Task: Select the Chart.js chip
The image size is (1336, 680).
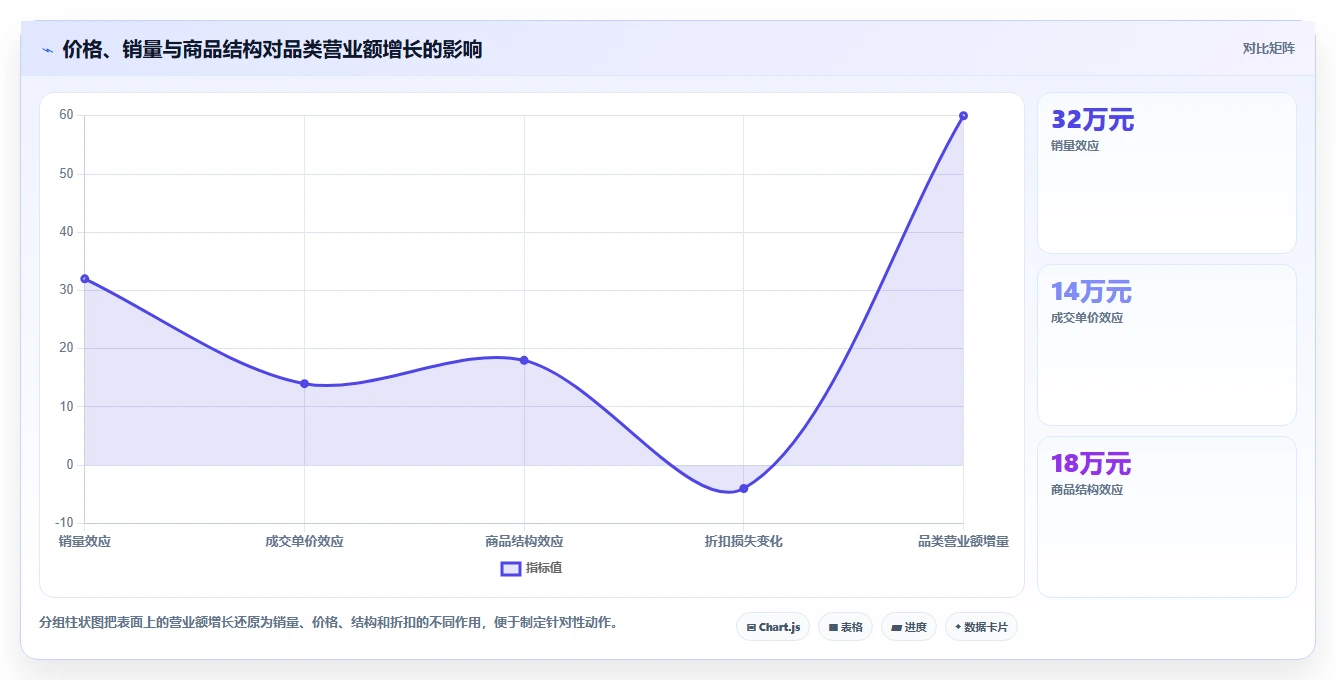Action: 773,627
